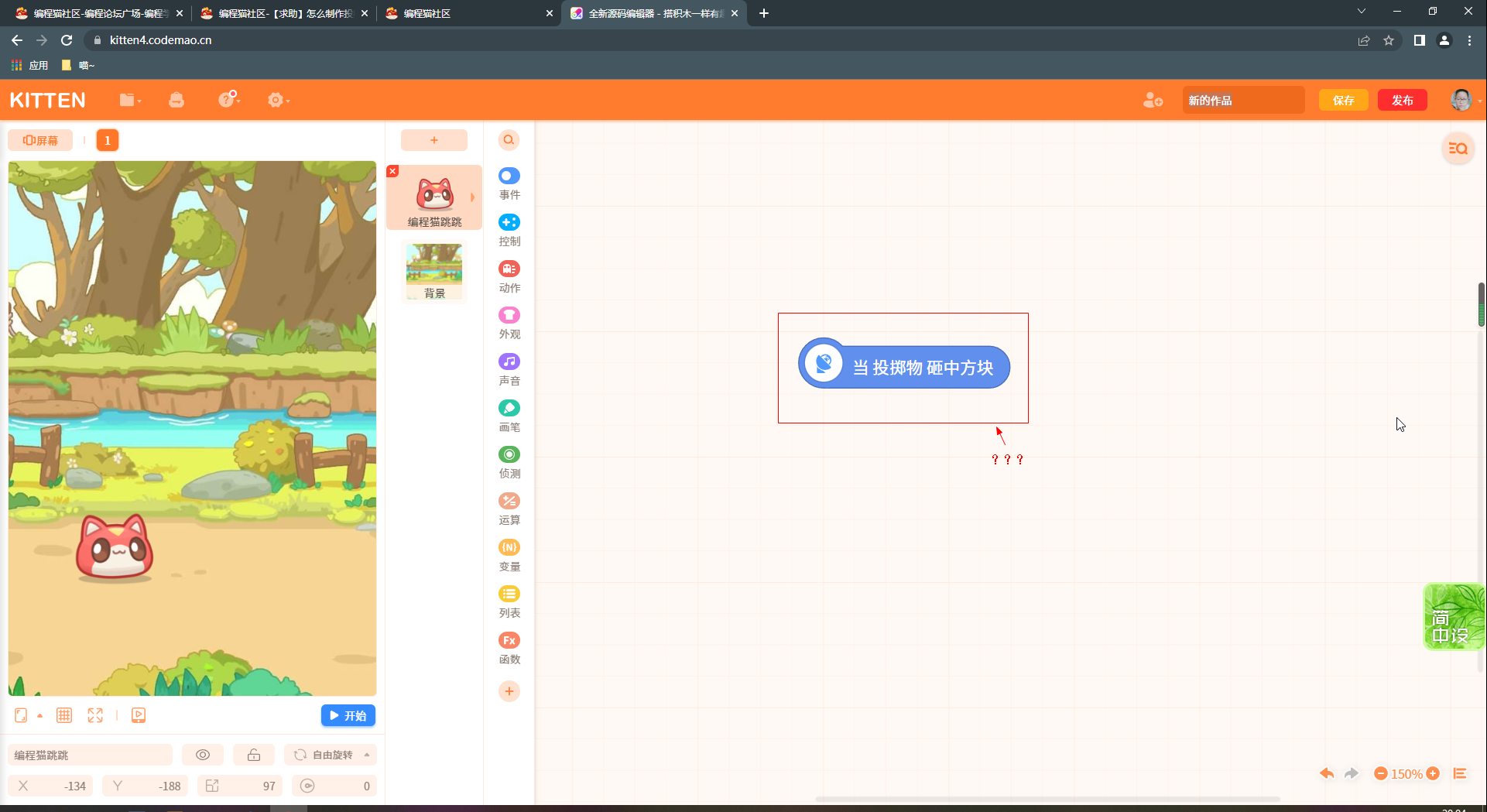1487x812 pixels.
Task: Bookmark this page with star icon
Action: click(x=1389, y=40)
